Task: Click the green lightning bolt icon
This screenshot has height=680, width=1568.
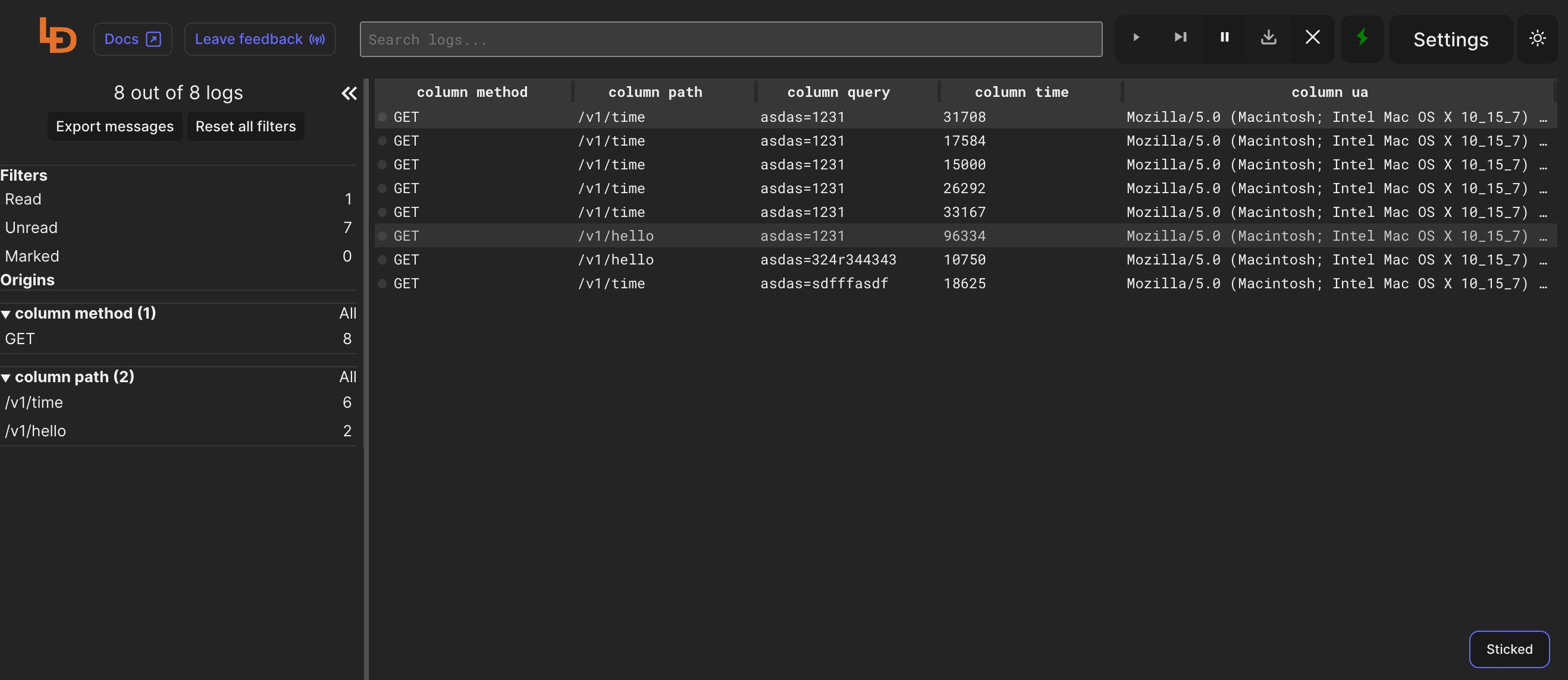Action: point(1362,37)
